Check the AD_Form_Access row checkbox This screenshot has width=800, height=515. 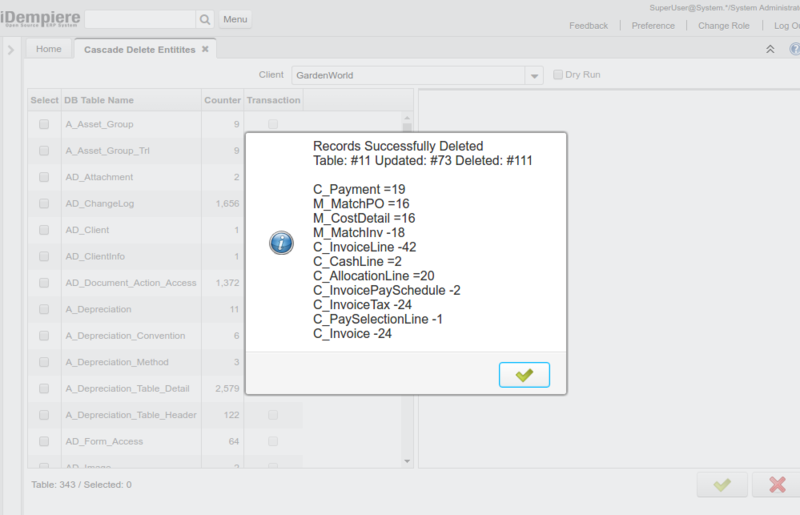(44, 441)
